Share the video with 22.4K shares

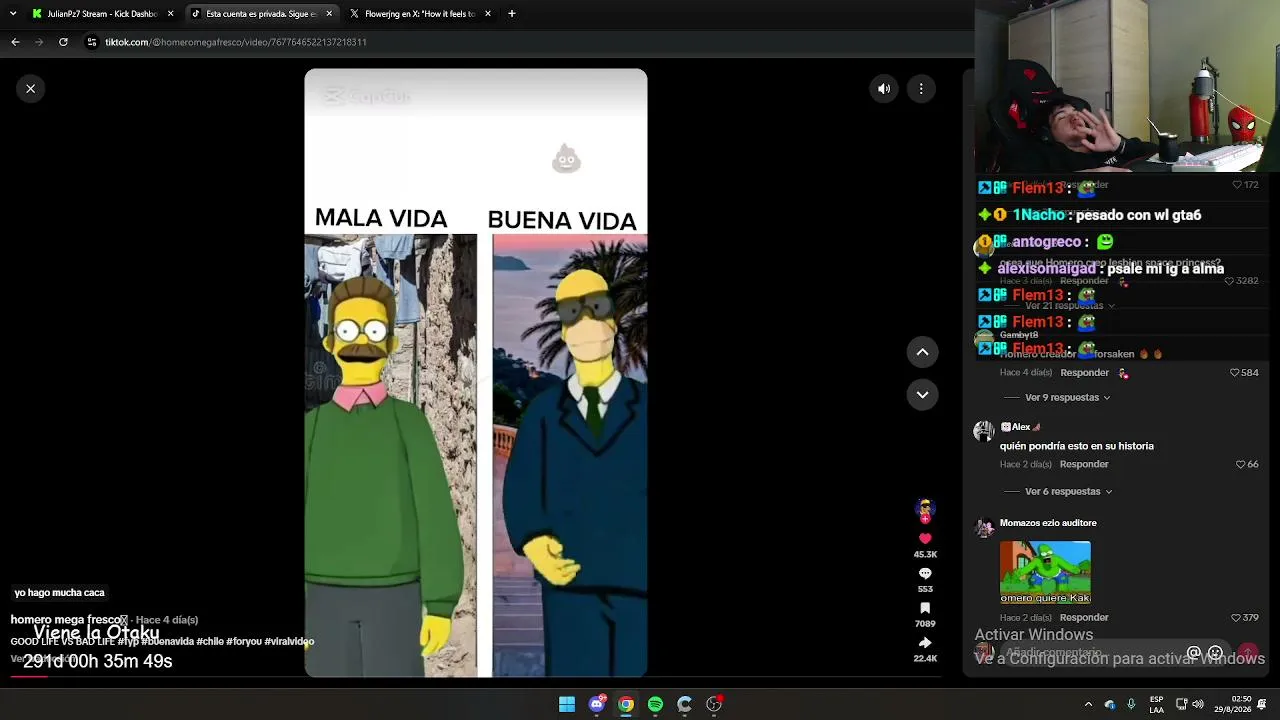(x=925, y=643)
